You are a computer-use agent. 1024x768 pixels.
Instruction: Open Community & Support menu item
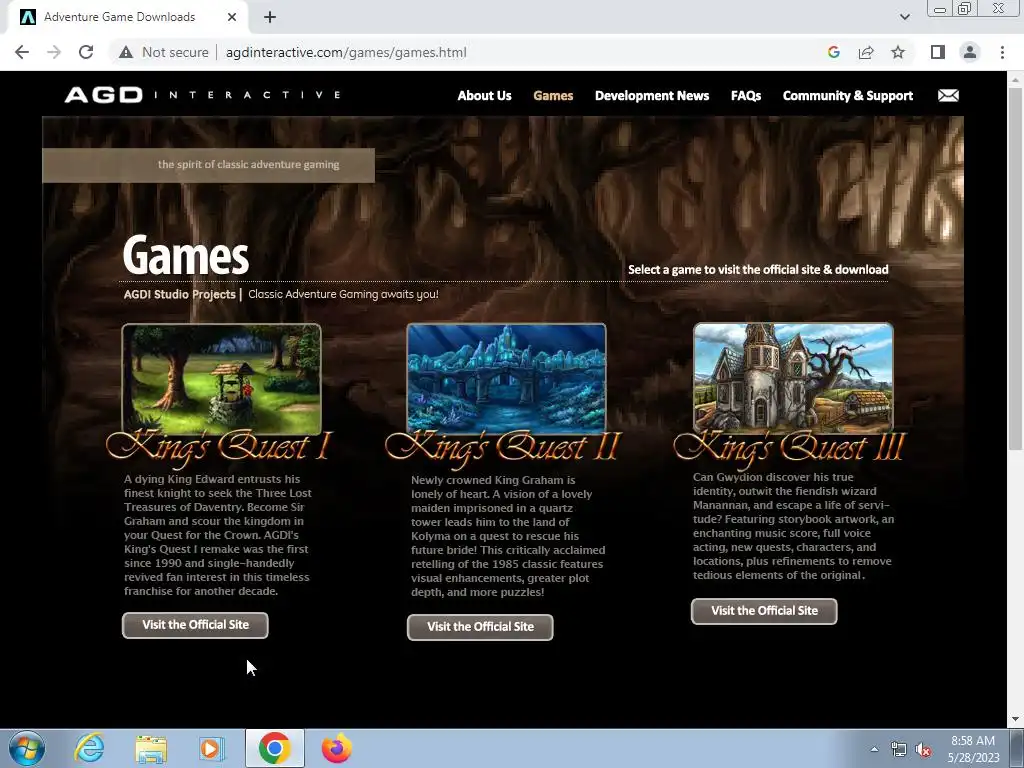[x=848, y=95]
